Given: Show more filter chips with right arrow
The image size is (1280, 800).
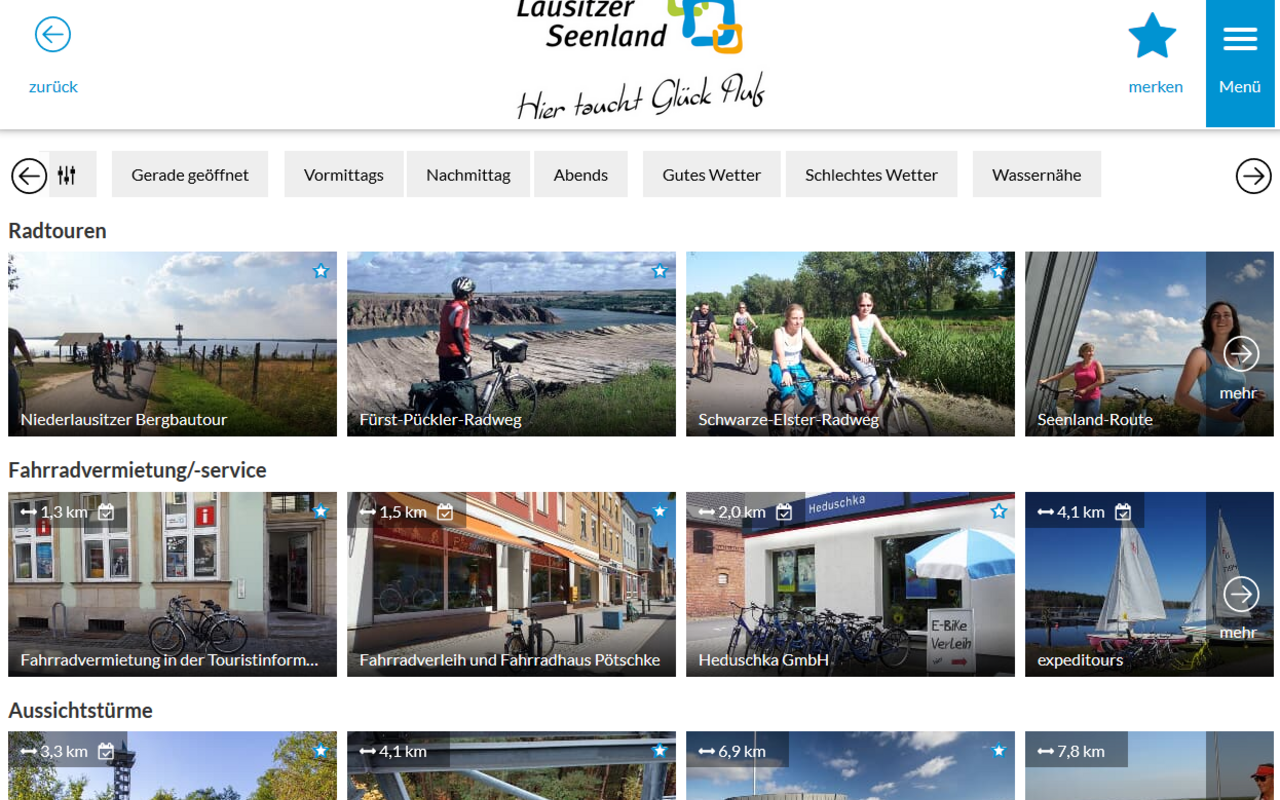Looking at the screenshot, I should [1253, 176].
